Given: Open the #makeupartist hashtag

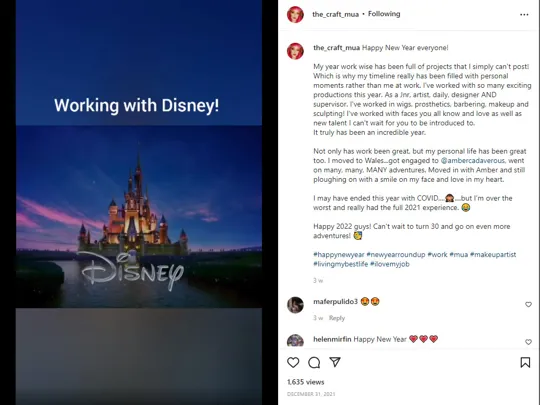Looking at the screenshot, I should click(493, 255).
